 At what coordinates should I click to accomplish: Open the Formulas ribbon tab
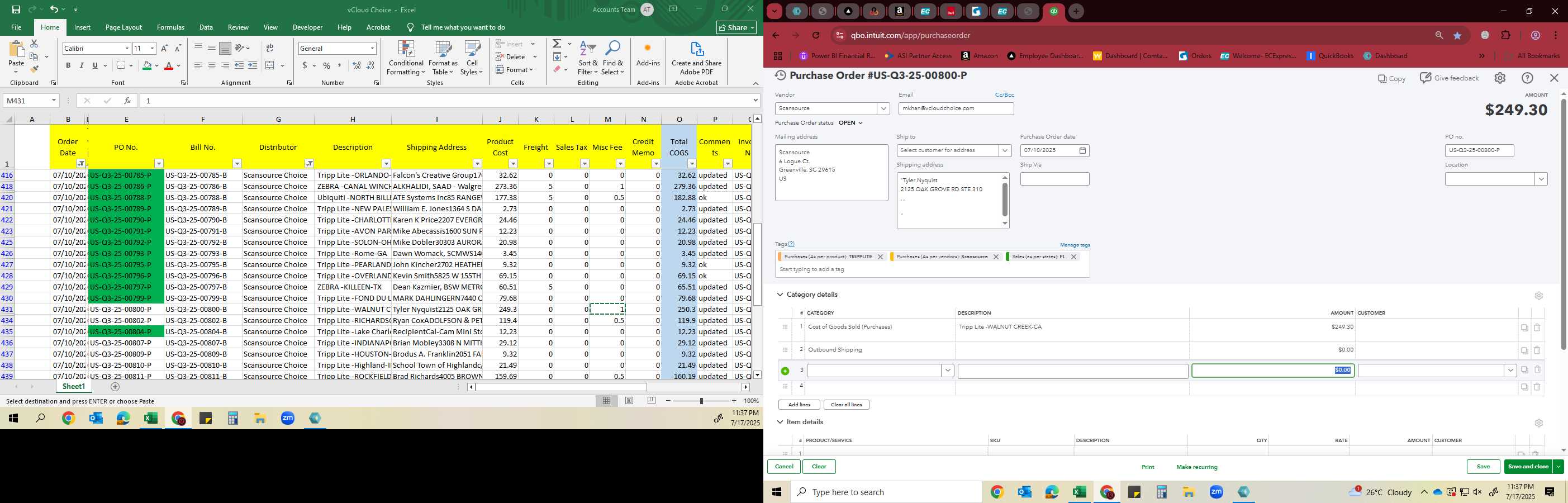(x=170, y=27)
